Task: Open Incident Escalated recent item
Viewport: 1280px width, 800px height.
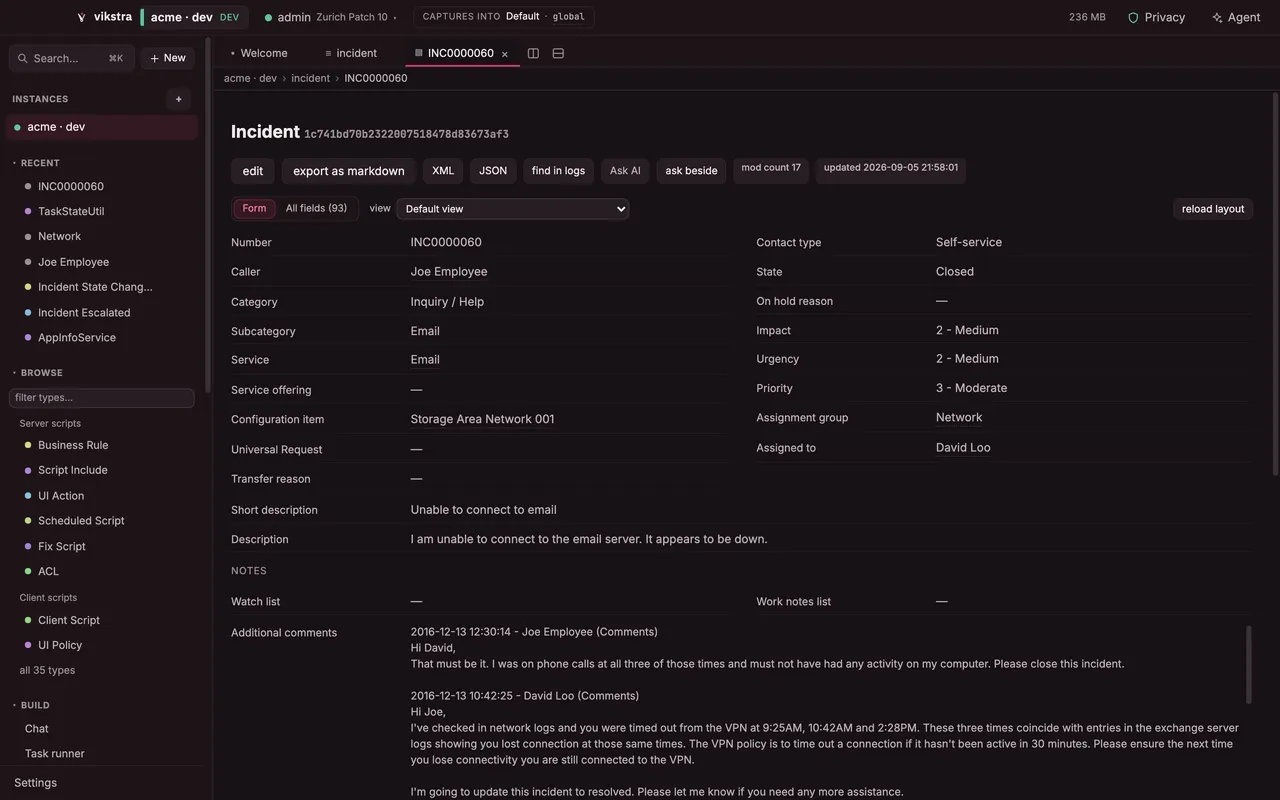Action: pyautogui.click(x=84, y=312)
